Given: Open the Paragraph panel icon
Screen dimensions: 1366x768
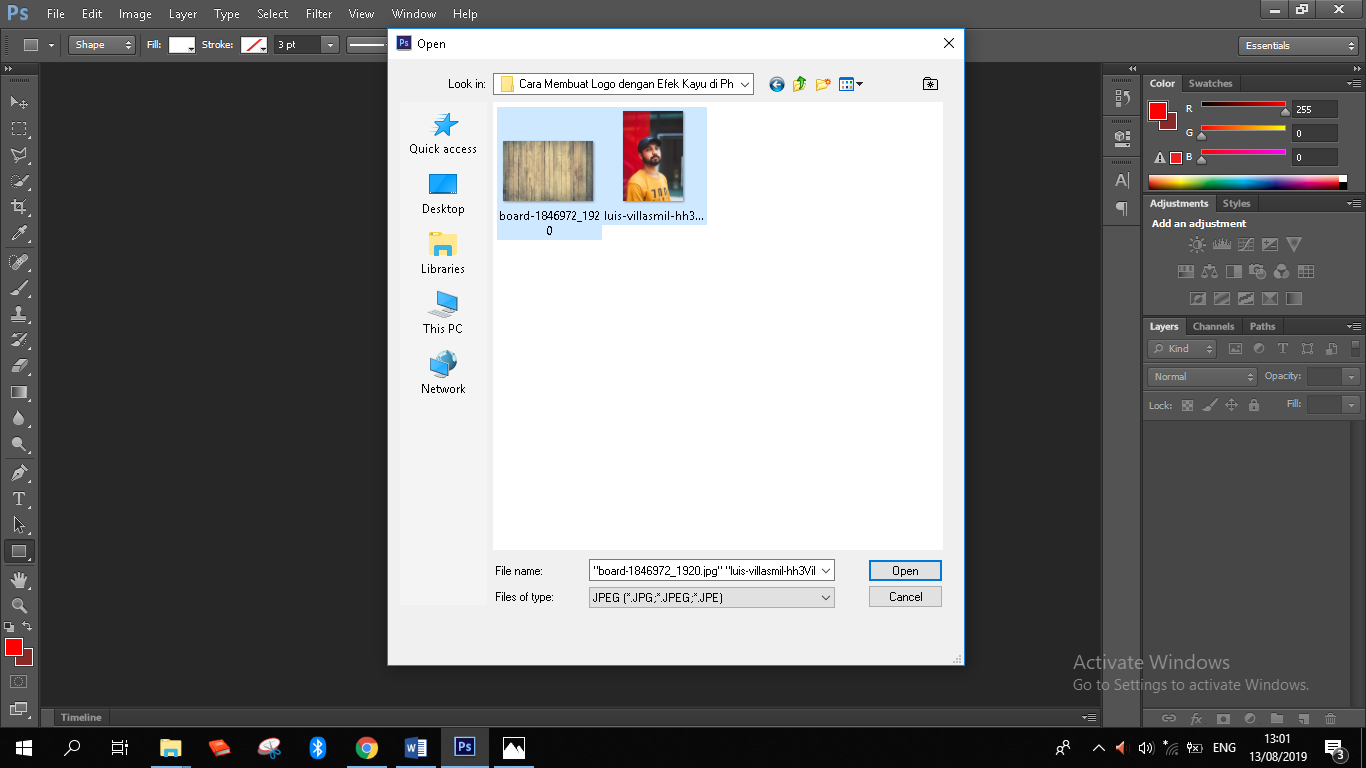Looking at the screenshot, I should coord(1122,208).
